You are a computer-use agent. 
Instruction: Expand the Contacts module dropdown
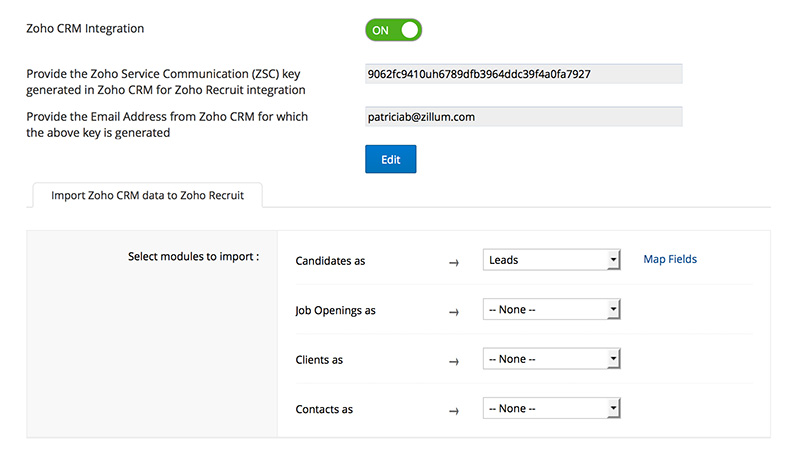tap(552, 408)
